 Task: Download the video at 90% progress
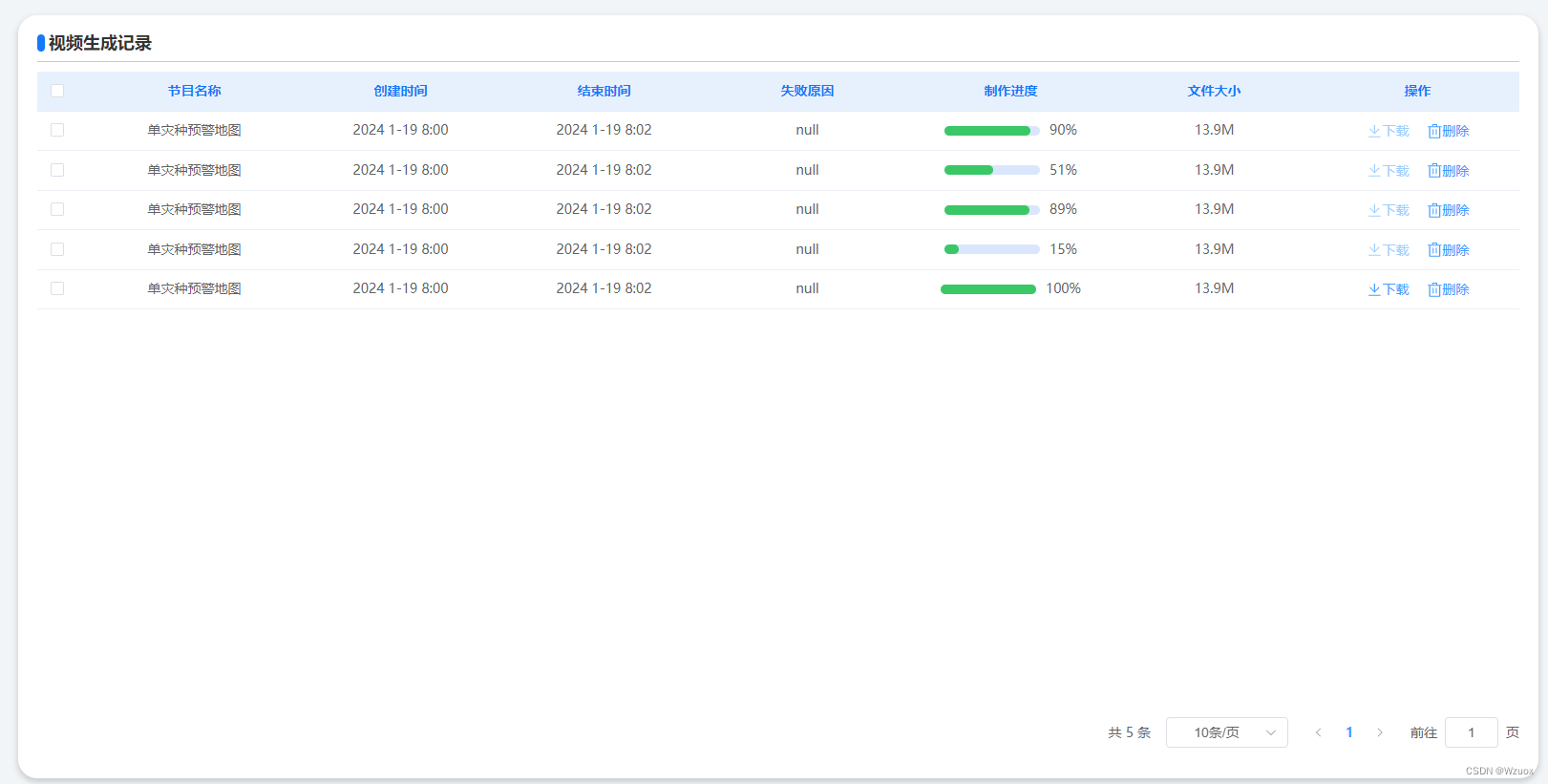(1389, 131)
